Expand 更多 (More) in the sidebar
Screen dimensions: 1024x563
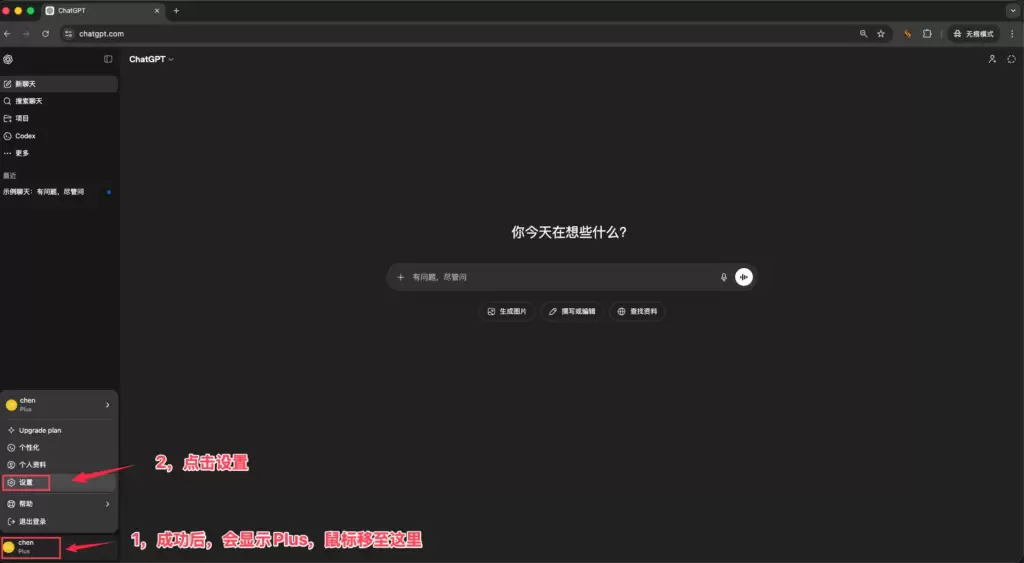tap(22, 153)
